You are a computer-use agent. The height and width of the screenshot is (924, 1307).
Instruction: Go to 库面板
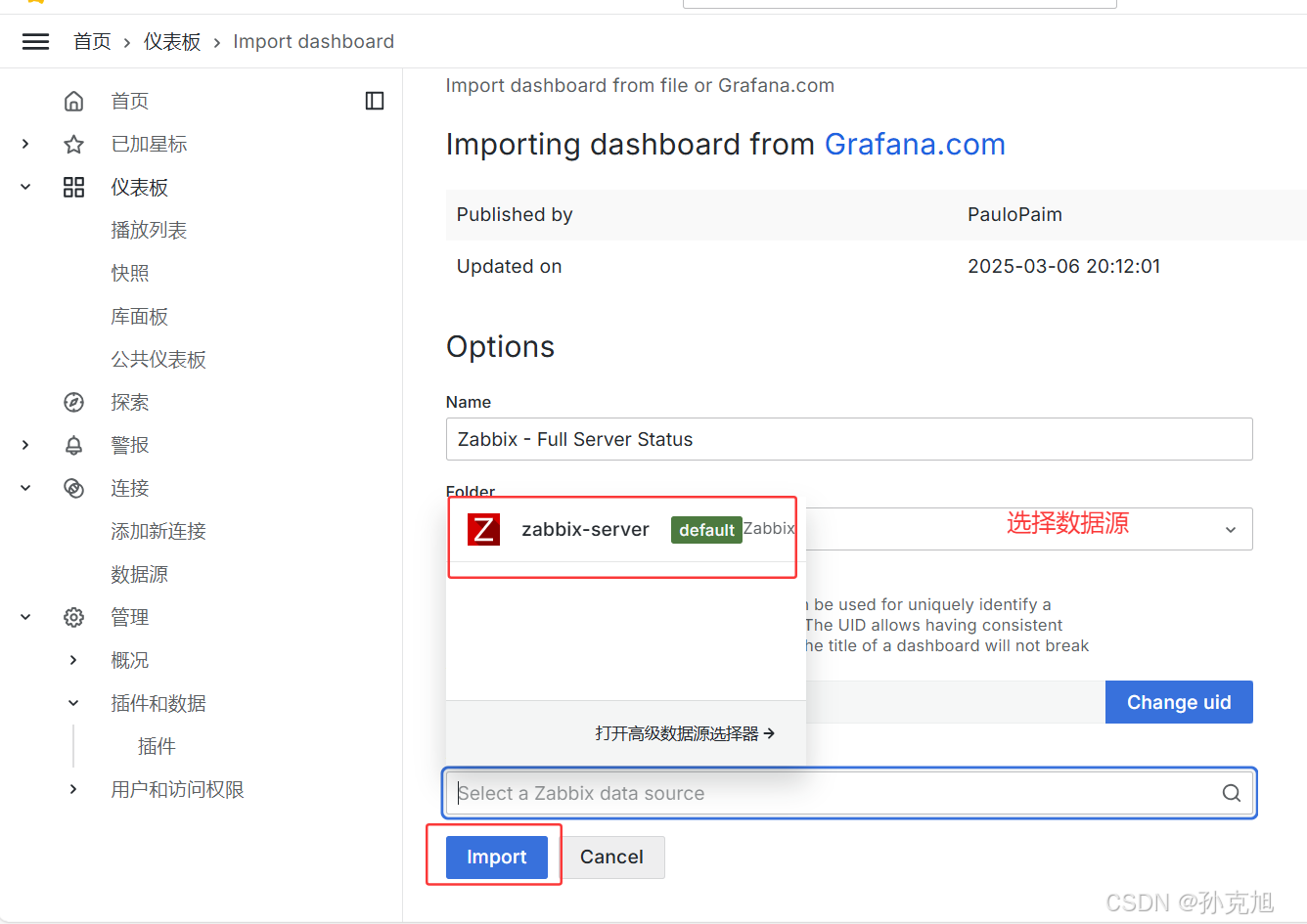point(140,316)
